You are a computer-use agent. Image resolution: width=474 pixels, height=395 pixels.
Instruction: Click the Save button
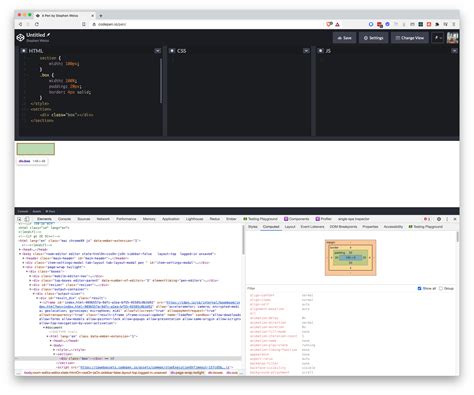click(x=344, y=38)
